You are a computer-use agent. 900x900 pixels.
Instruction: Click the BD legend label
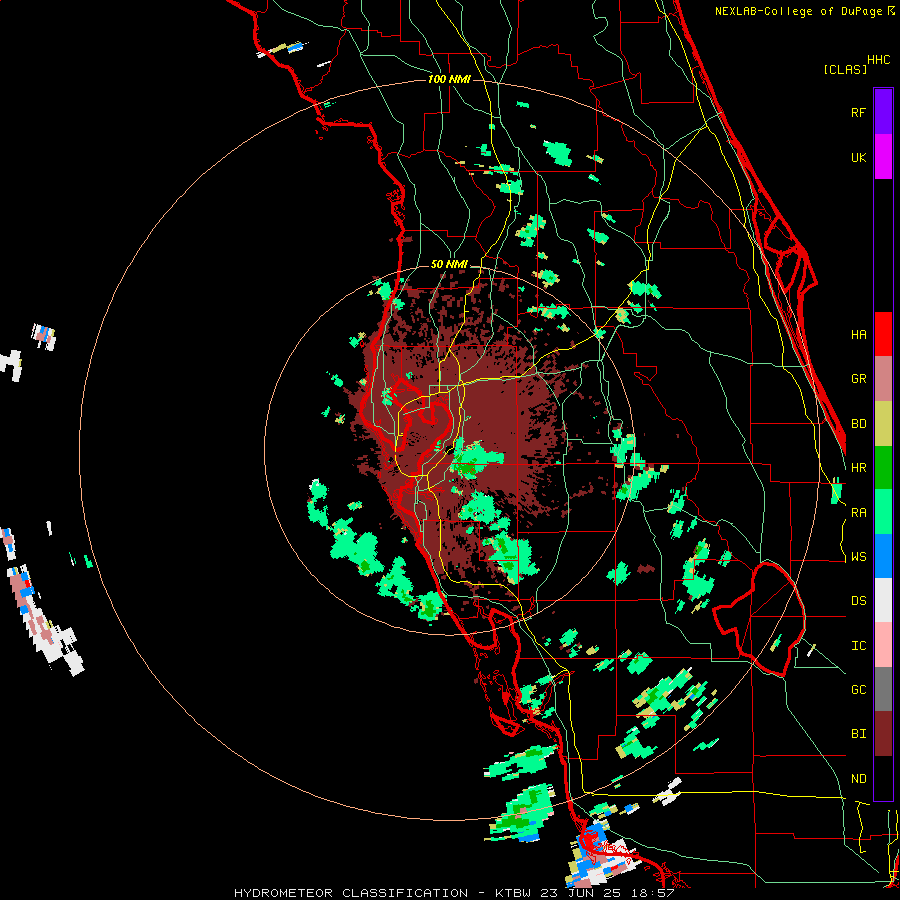point(859,424)
